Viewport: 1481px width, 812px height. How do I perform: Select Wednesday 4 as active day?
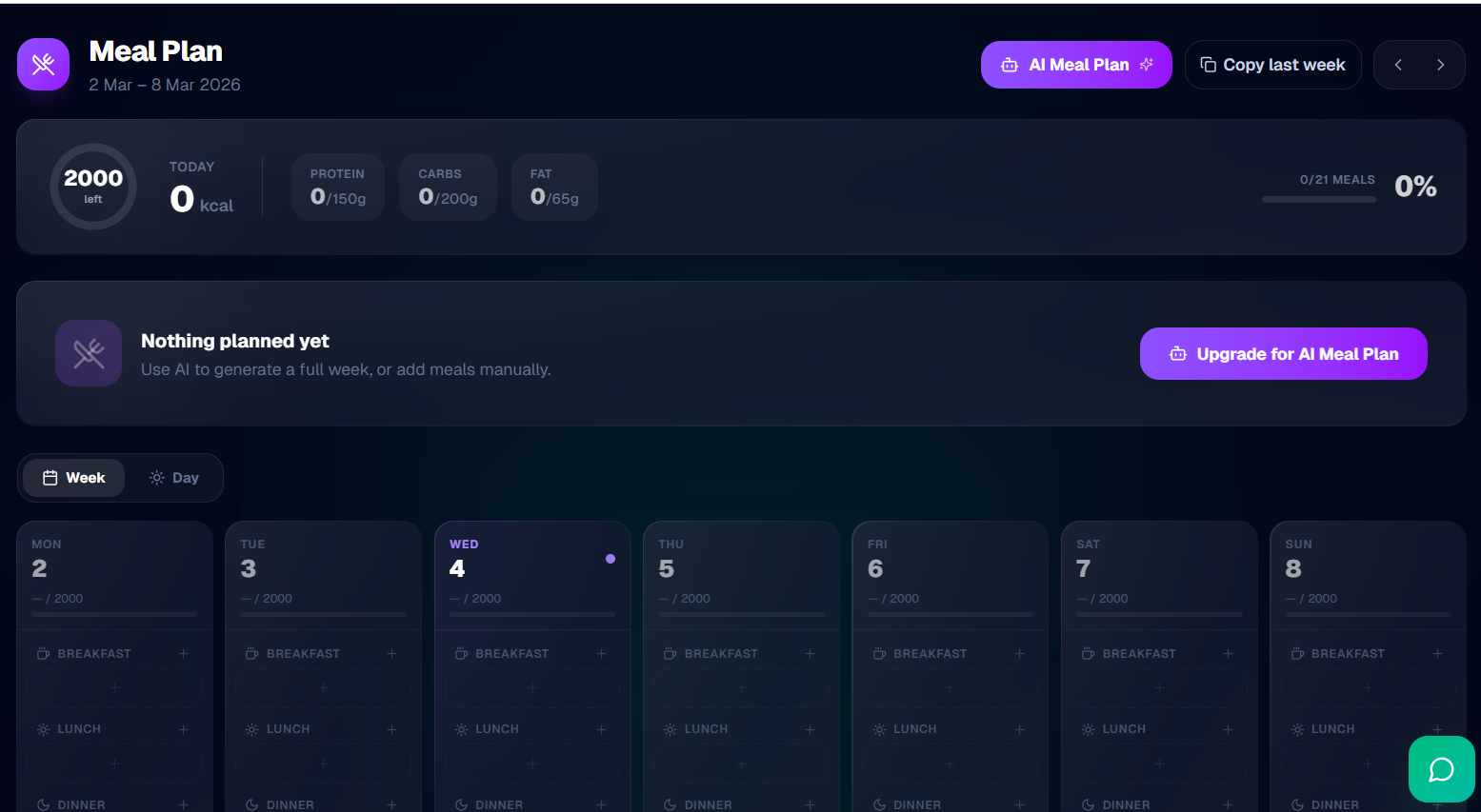point(532,568)
